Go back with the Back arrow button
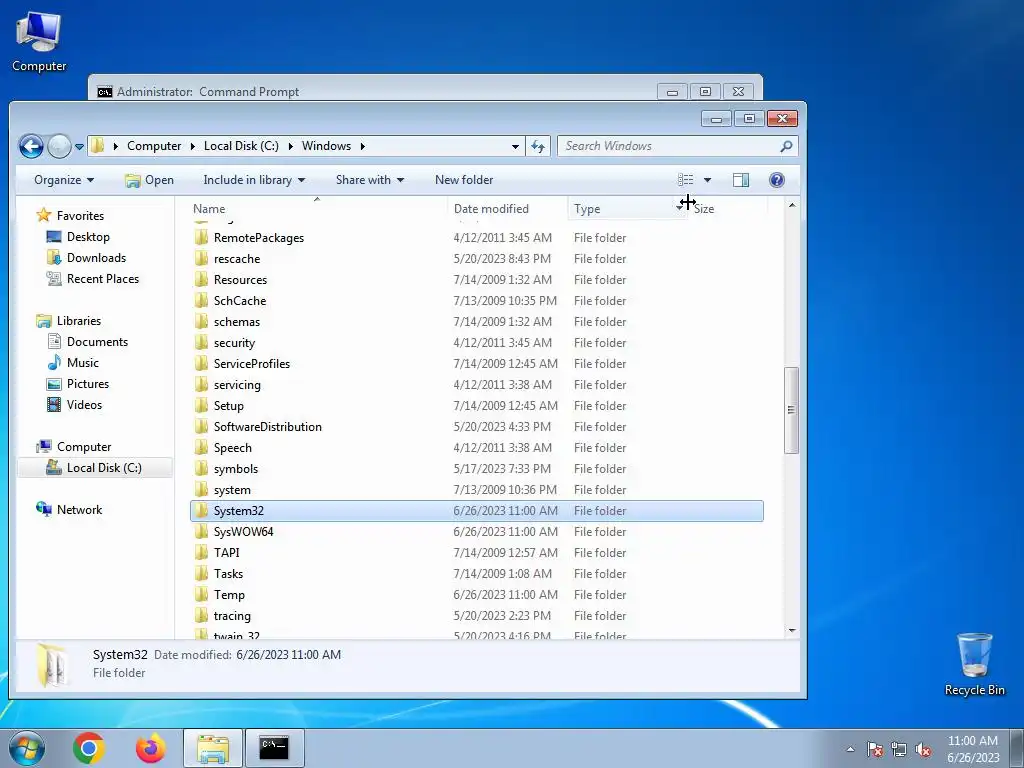 pyautogui.click(x=31, y=146)
